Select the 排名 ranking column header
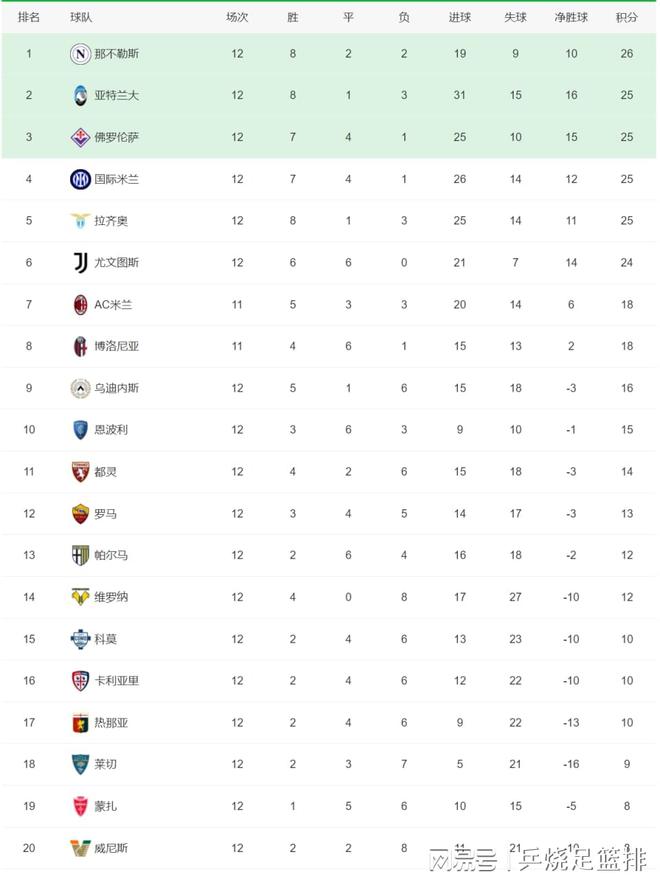This screenshot has height=883, width=660. [29, 17]
